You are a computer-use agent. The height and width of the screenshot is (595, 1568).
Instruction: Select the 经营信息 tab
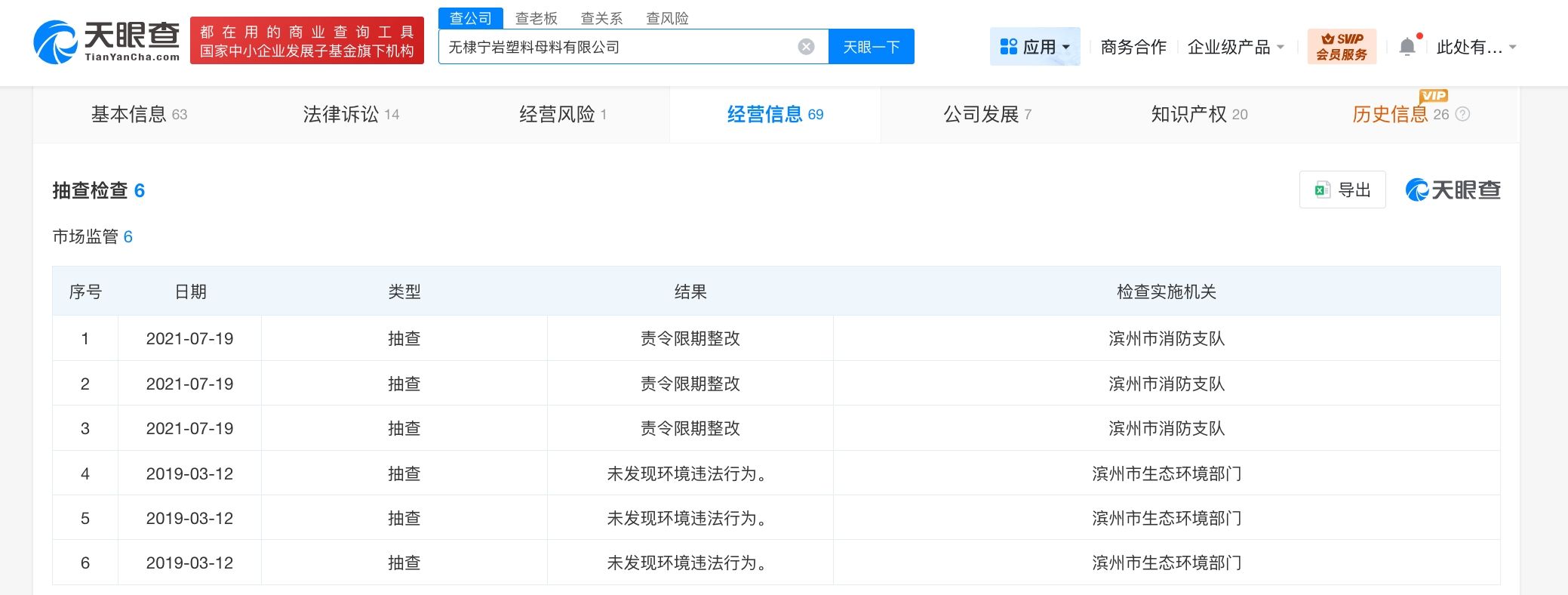pos(775,115)
